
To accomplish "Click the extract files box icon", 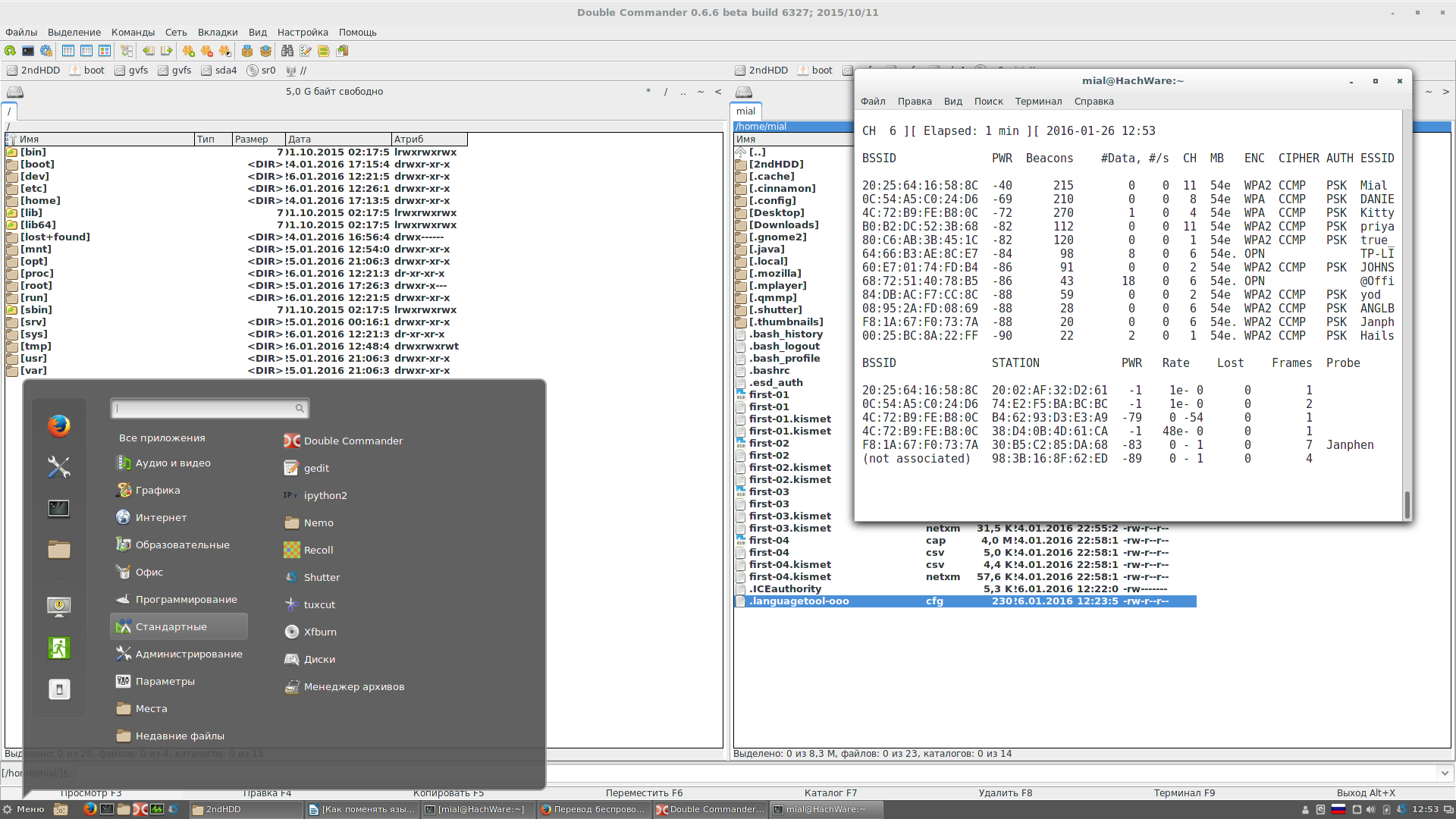I will [265, 51].
